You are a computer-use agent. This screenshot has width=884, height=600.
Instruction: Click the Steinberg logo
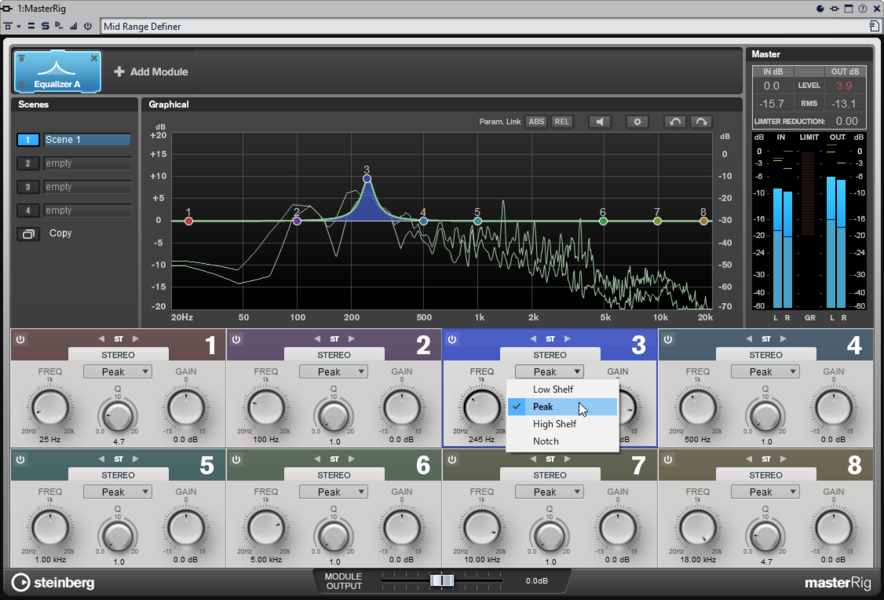click(x=53, y=583)
